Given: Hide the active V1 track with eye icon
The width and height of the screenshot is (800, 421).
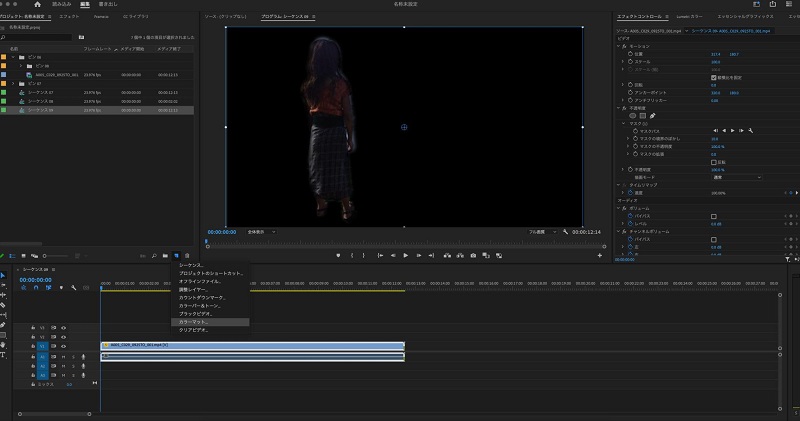Looking at the screenshot, I should tap(63, 346).
